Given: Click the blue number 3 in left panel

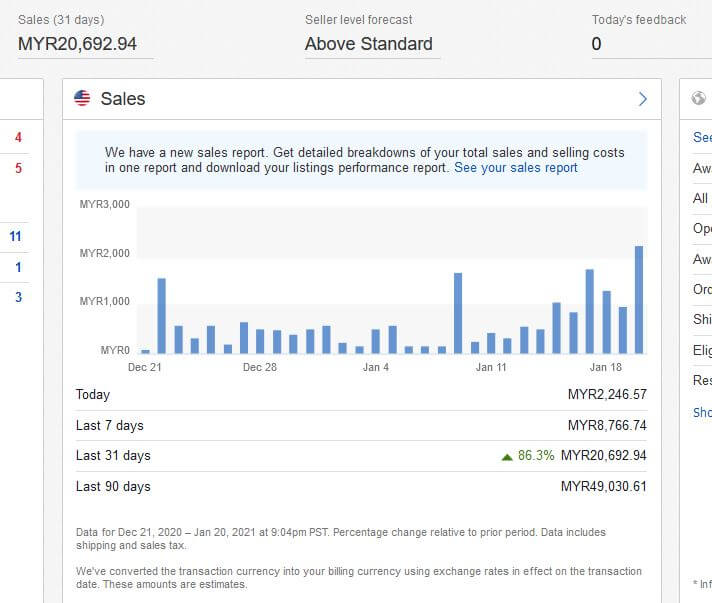Looking at the screenshot, I should tap(18, 297).
